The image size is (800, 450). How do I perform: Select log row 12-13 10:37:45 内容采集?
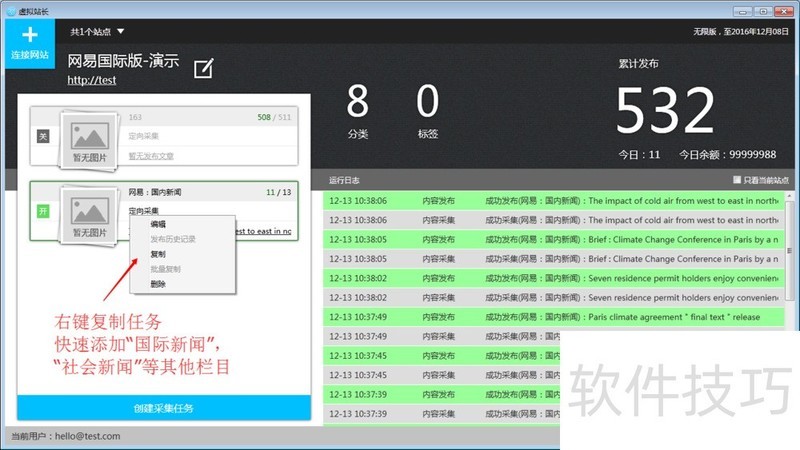click(442, 376)
